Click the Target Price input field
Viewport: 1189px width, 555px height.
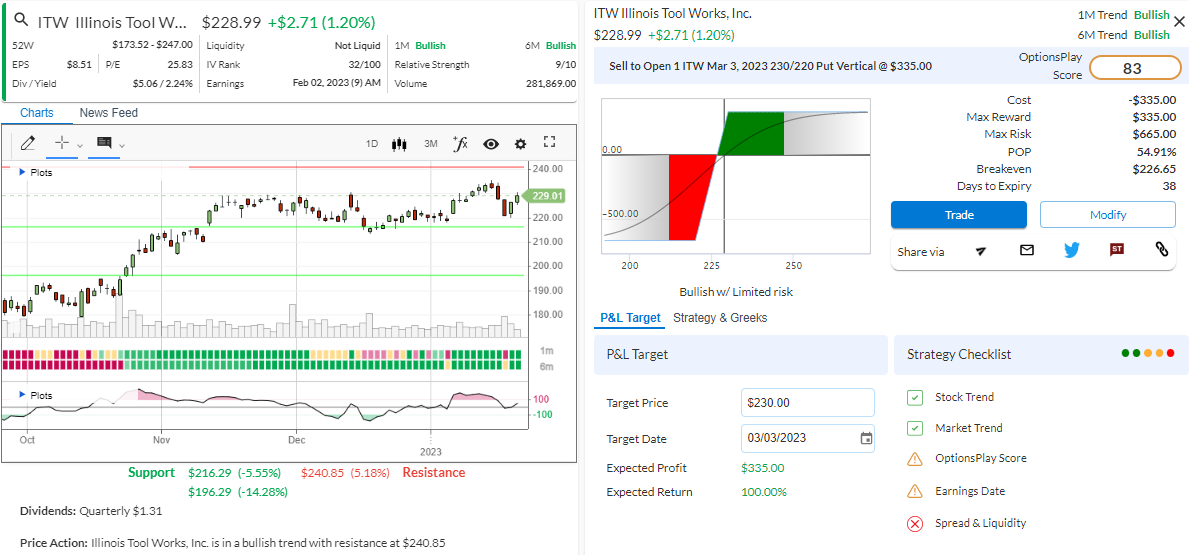coord(808,403)
